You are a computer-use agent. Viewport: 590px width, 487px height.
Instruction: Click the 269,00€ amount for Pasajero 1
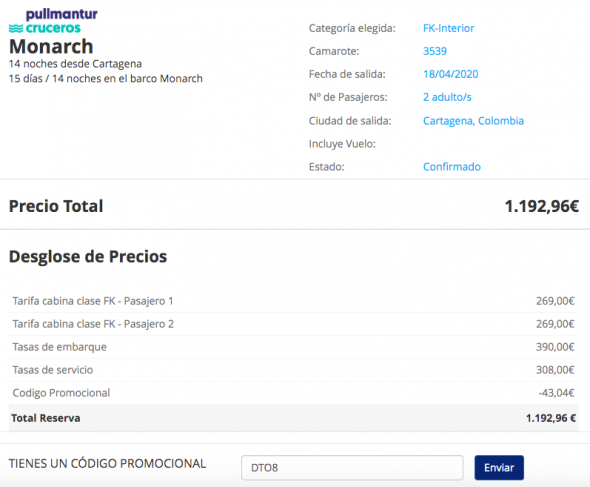tap(555, 301)
